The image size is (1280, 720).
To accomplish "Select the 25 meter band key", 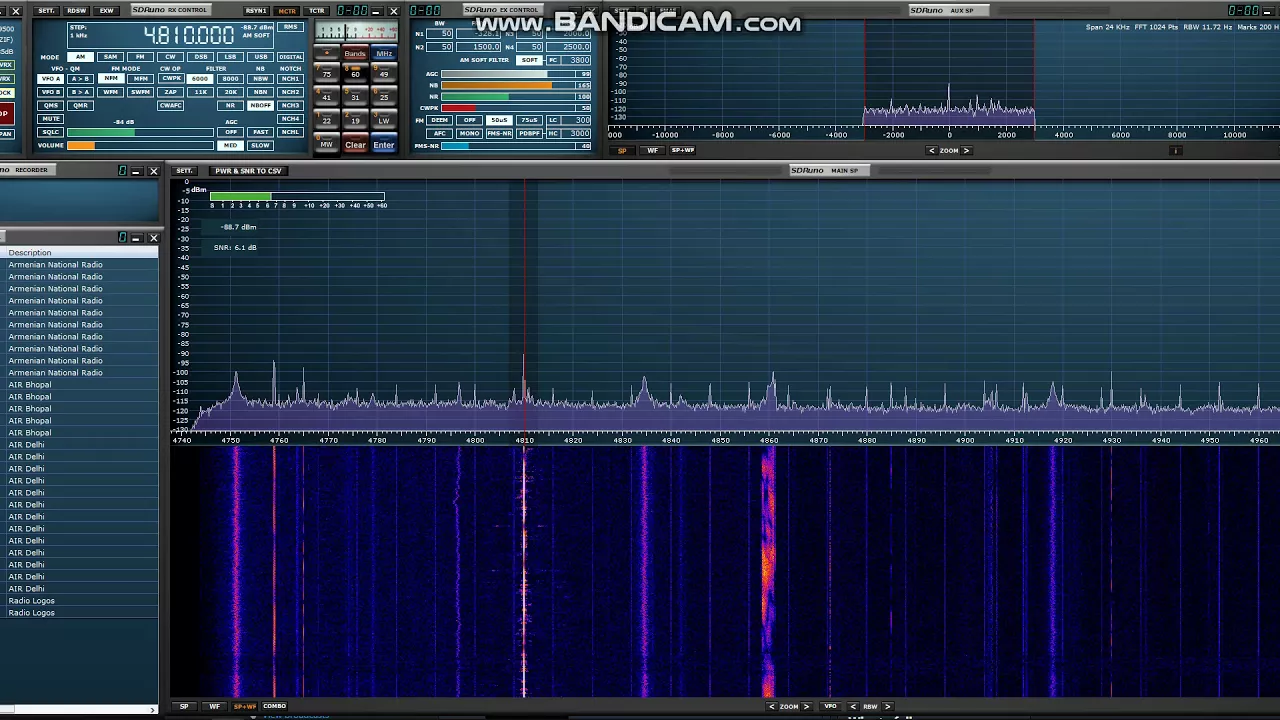I will 384,96.
